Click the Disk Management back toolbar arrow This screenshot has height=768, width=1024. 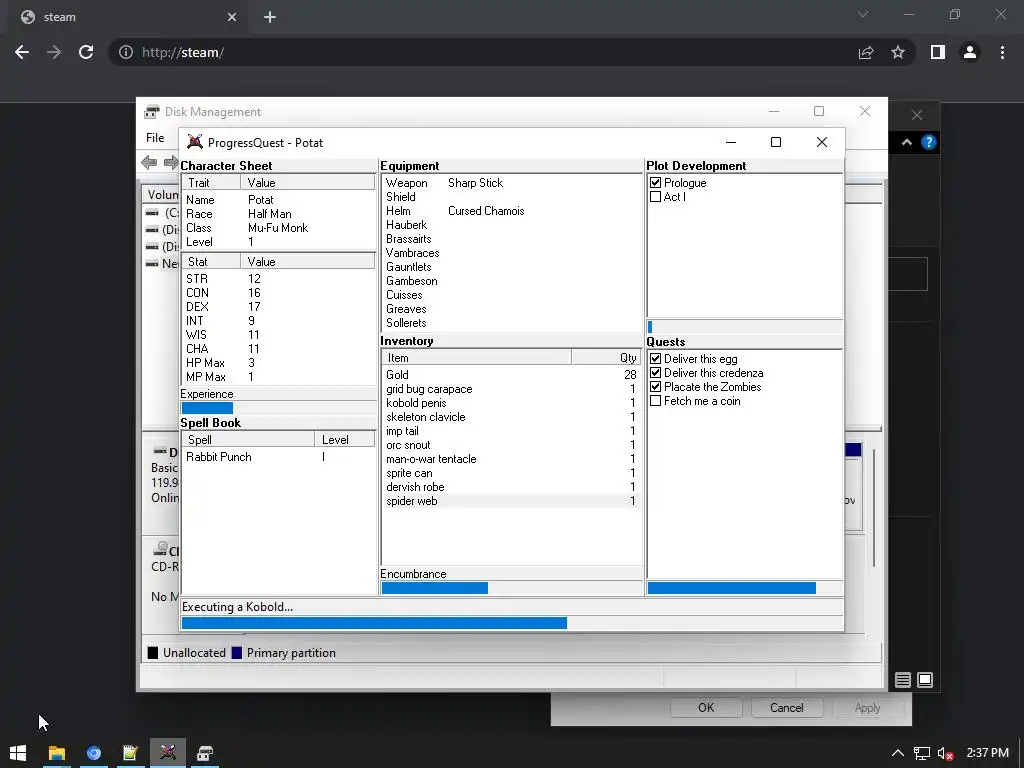tap(149, 162)
